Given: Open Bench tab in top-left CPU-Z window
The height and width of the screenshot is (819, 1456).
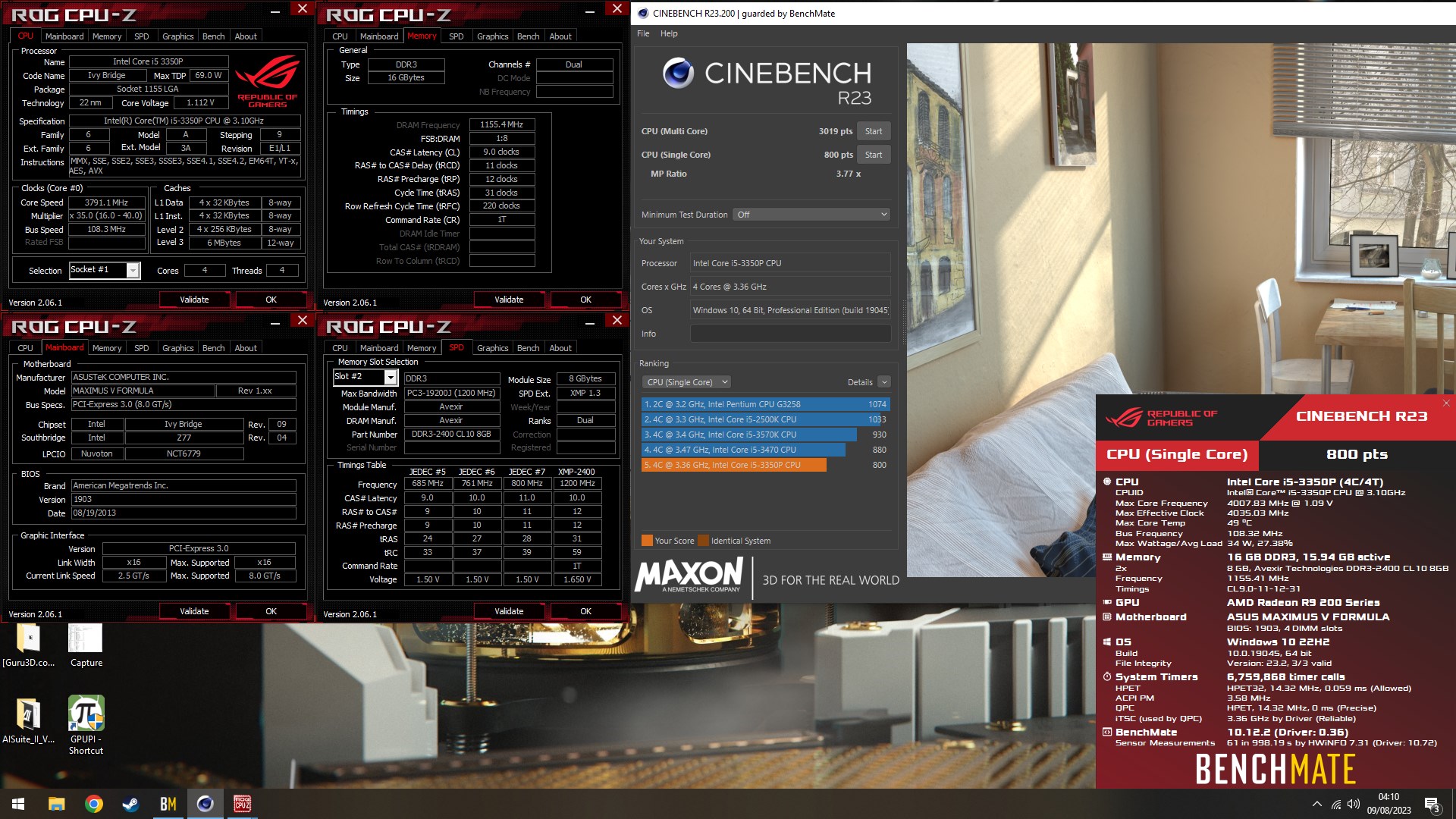Looking at the screenshot, I should click(x=213, y=36).
